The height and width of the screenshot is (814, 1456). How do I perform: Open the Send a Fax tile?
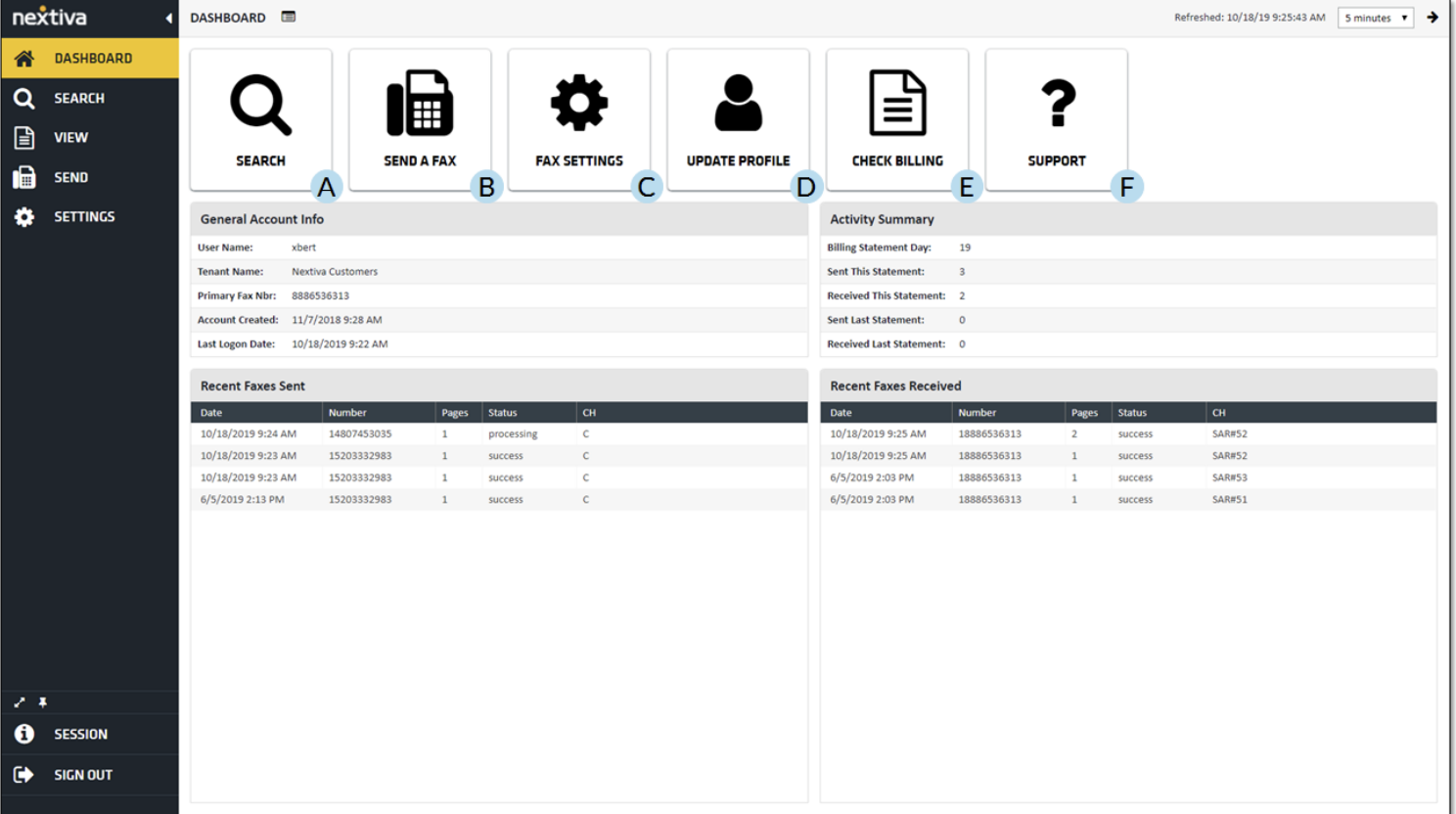420,119
